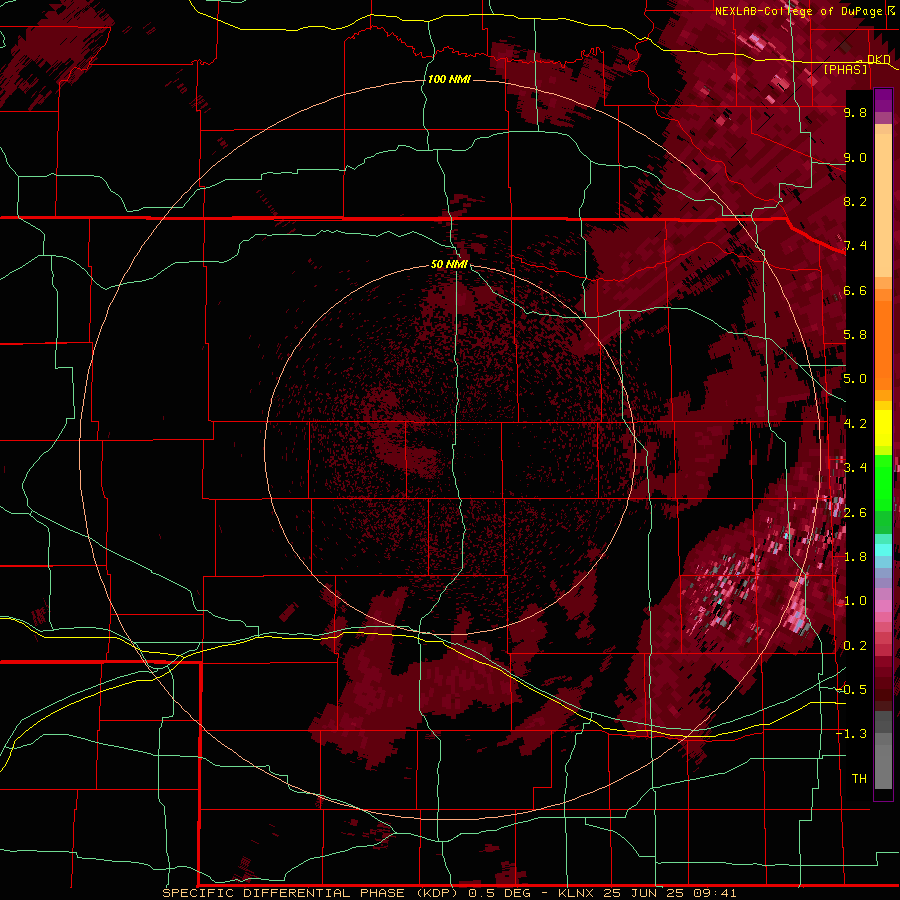Click the [PHAS] legend unit label
Image resolution: width=900 pixels, height=900 pixels.
coord(845,70)
